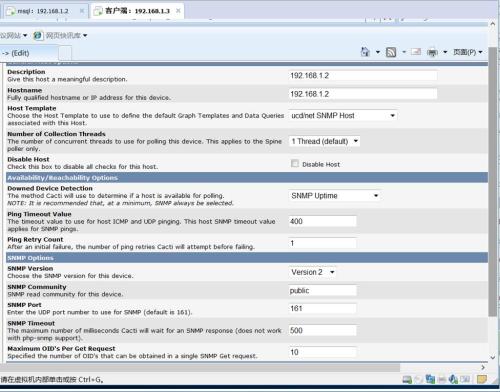Open the 页面(P) menu
This screenshot has width=500, height=392.
pos(468,52)
